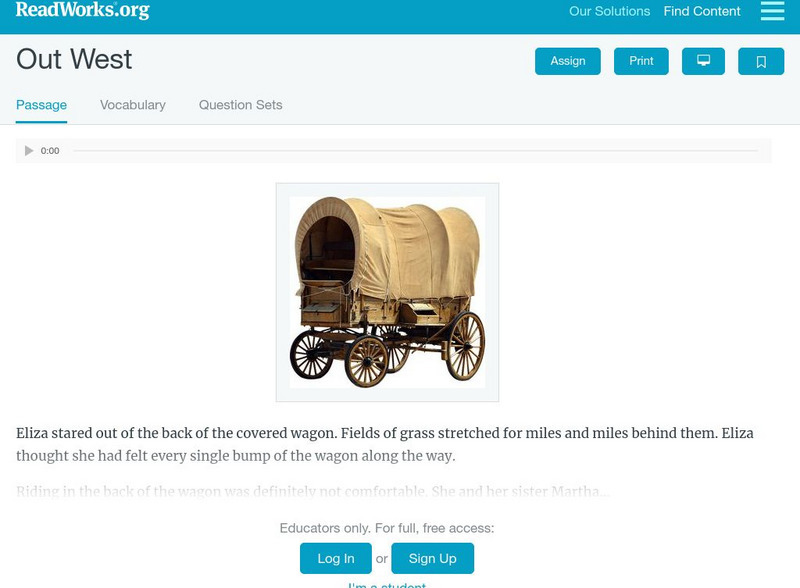Click the Sign Up button
This screenshot has width=800, height=588.
tap(432, 558)
